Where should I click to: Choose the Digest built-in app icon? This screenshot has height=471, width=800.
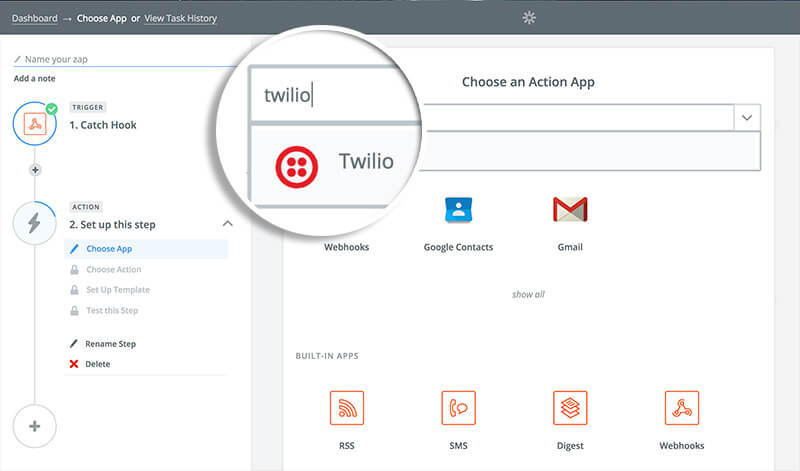570,408
